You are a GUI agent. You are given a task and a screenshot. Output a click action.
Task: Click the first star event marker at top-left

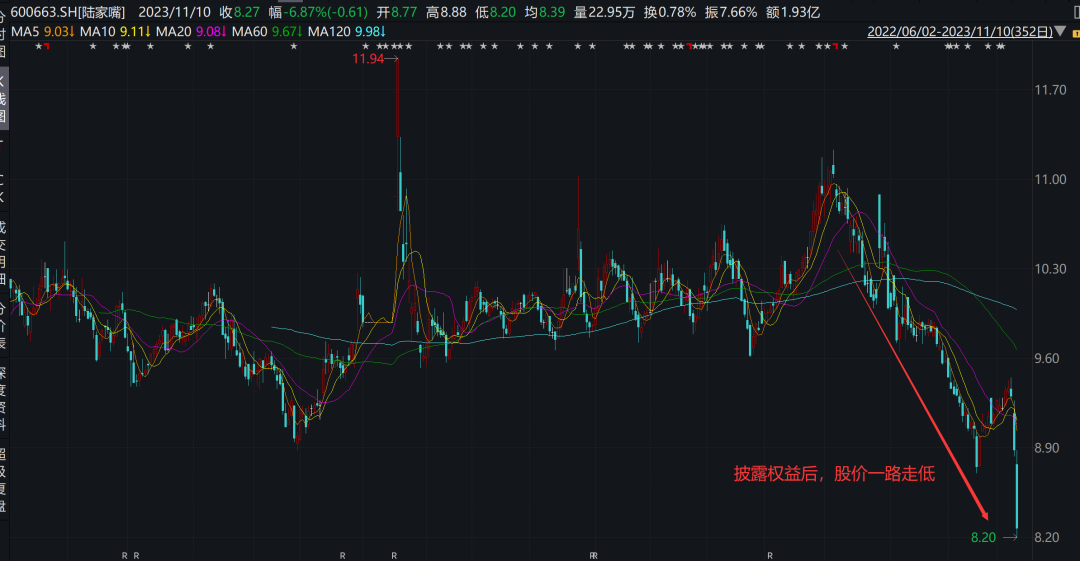coord(38,47)
